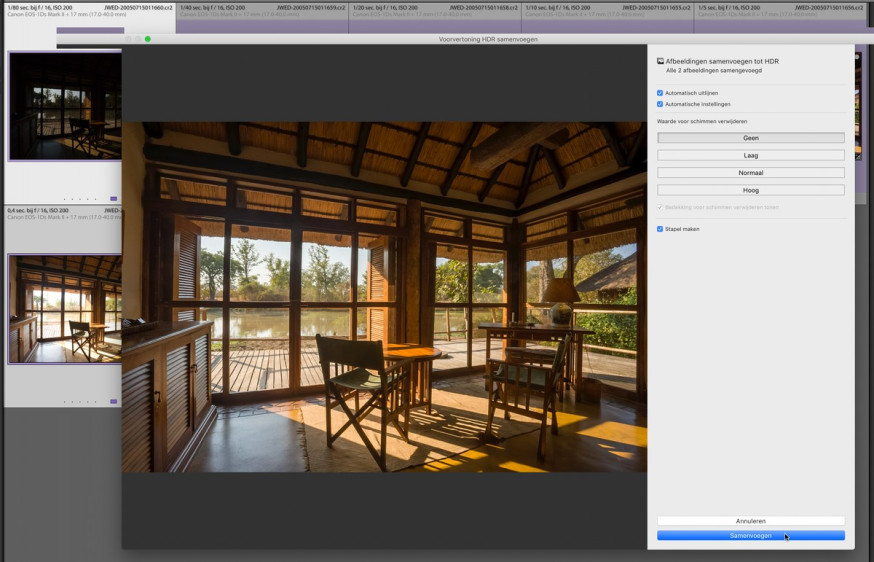Select the 'Laag' deghost amount
874x562 pixels.
(751, 156)
